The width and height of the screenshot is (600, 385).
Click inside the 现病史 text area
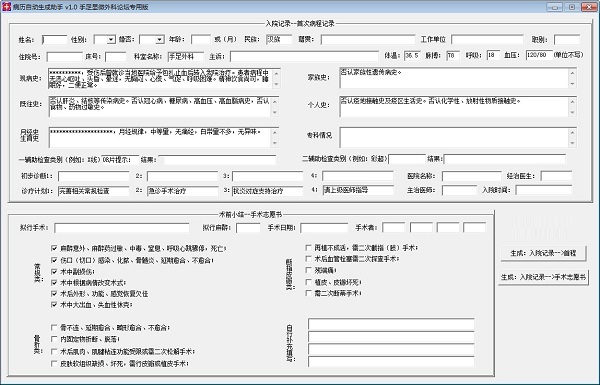[x=160, y=78]
